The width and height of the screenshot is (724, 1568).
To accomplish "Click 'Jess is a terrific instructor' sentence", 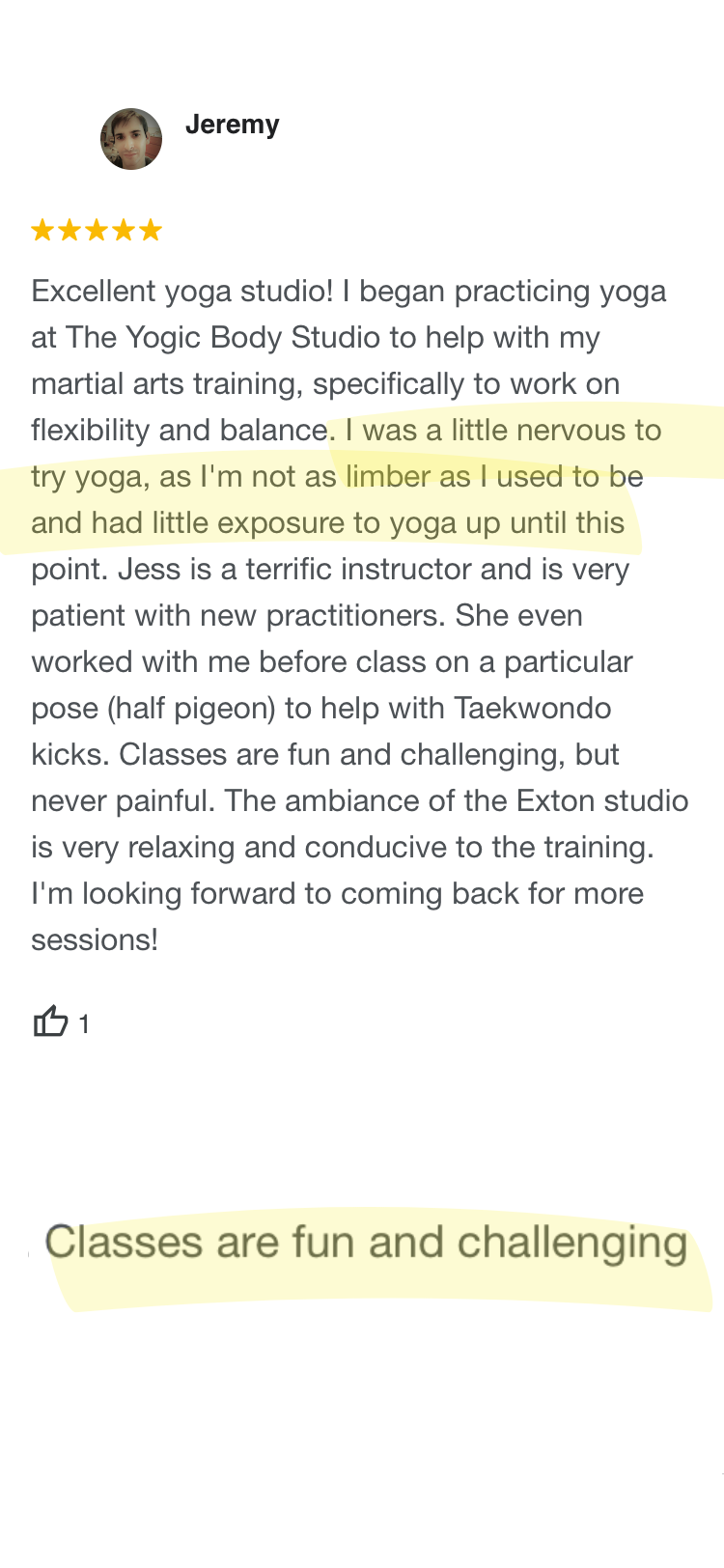I will [294, 570].
